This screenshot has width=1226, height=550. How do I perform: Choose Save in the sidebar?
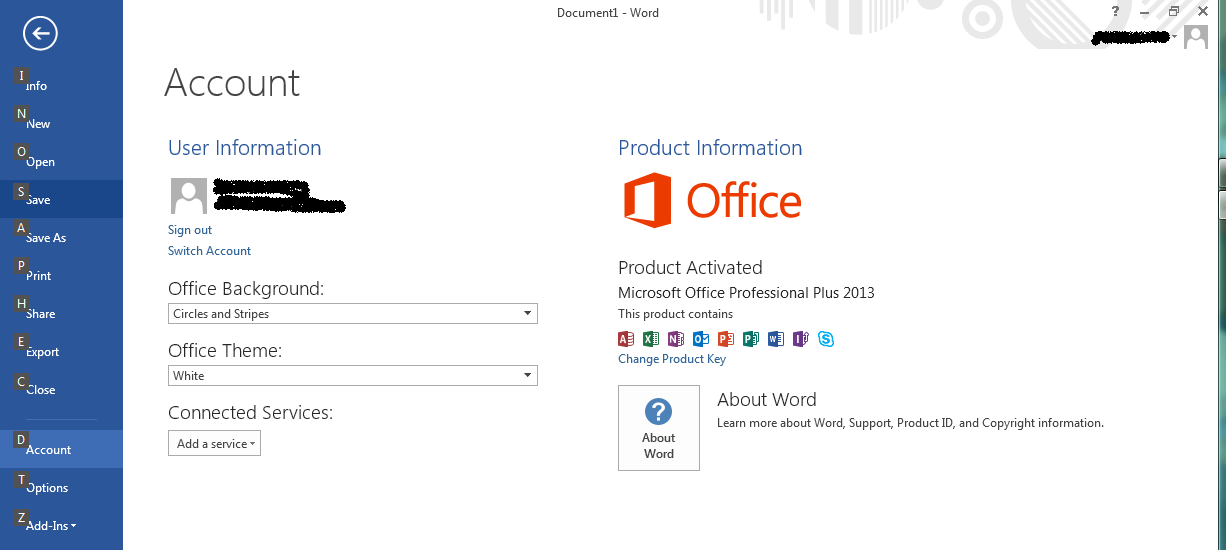pyautogui.click(x=61, y=199)
